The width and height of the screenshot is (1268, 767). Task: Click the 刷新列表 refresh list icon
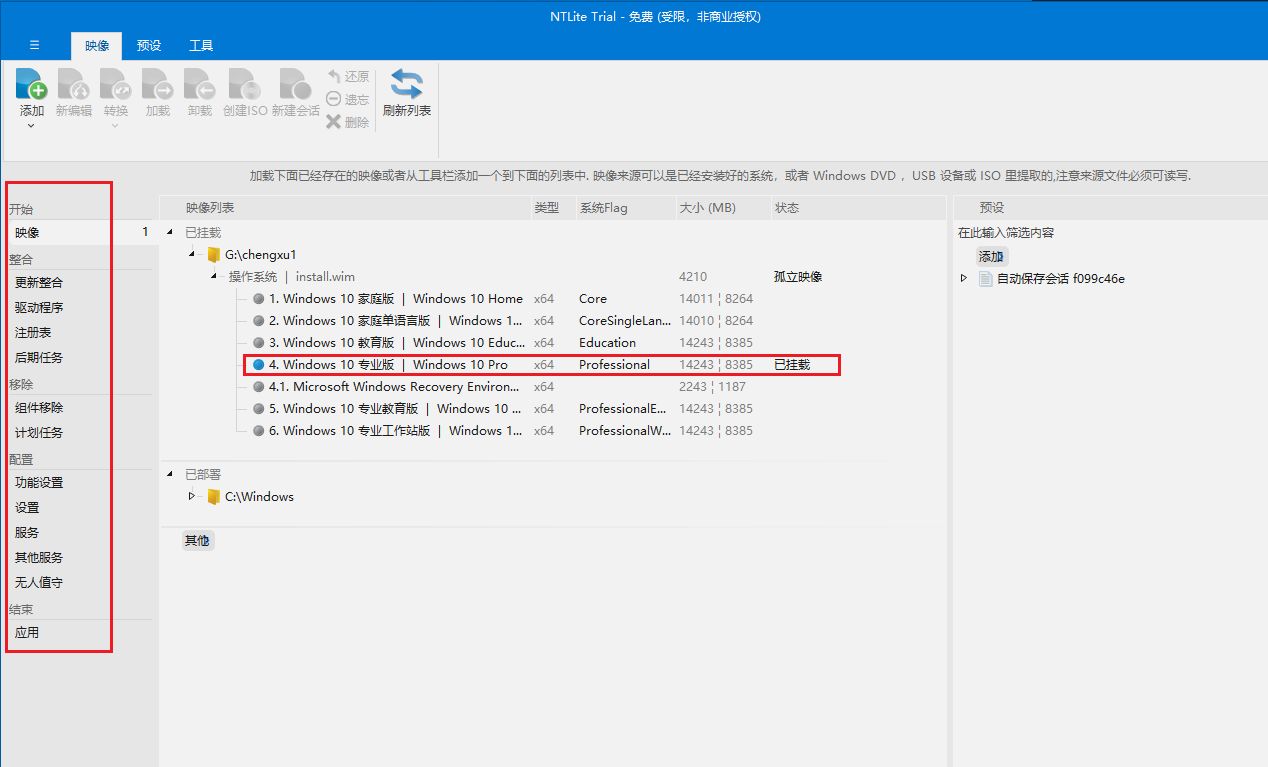pyautogui.click(x=406, y=85)
